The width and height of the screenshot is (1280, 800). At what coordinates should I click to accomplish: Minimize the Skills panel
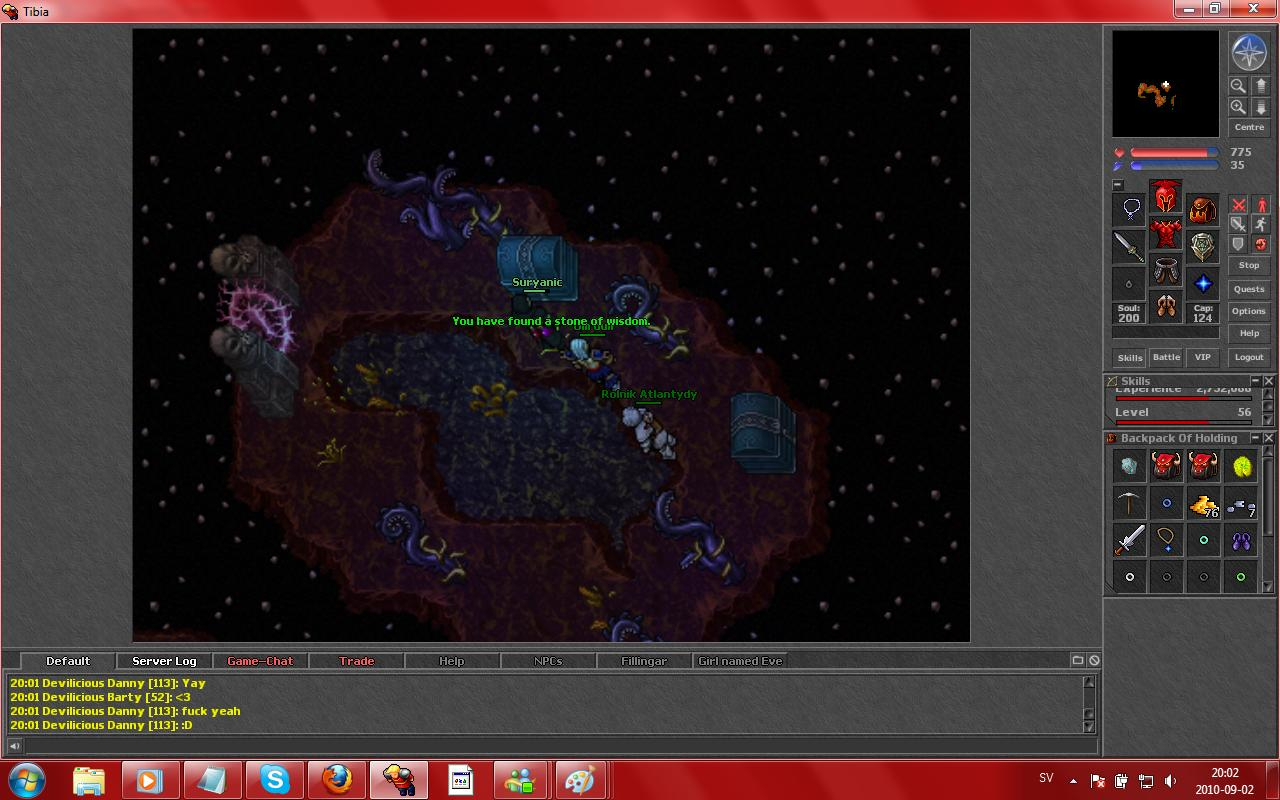(1256, 381)
